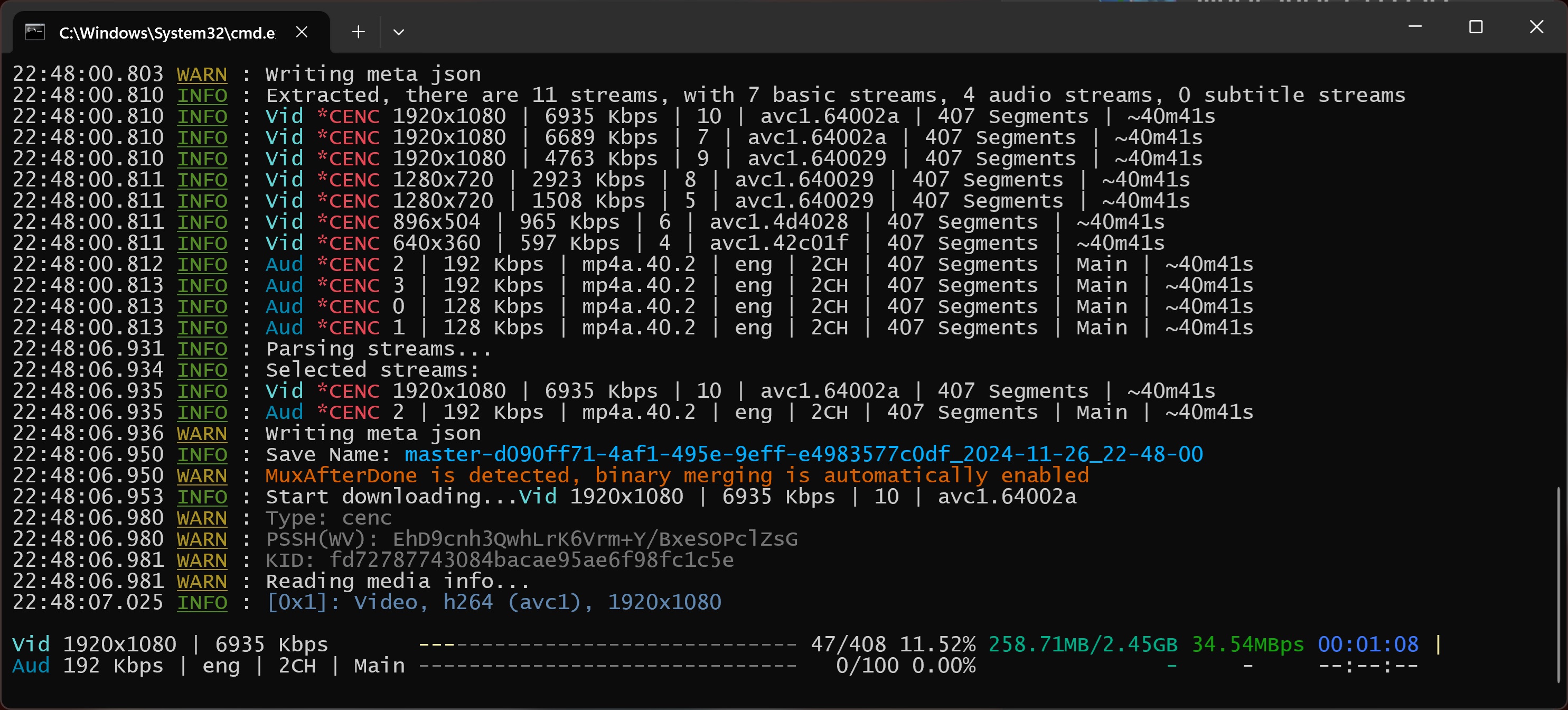Open a new terminal tab
Viewport: 1568px width, 710px height.
[x=359, y=32]
